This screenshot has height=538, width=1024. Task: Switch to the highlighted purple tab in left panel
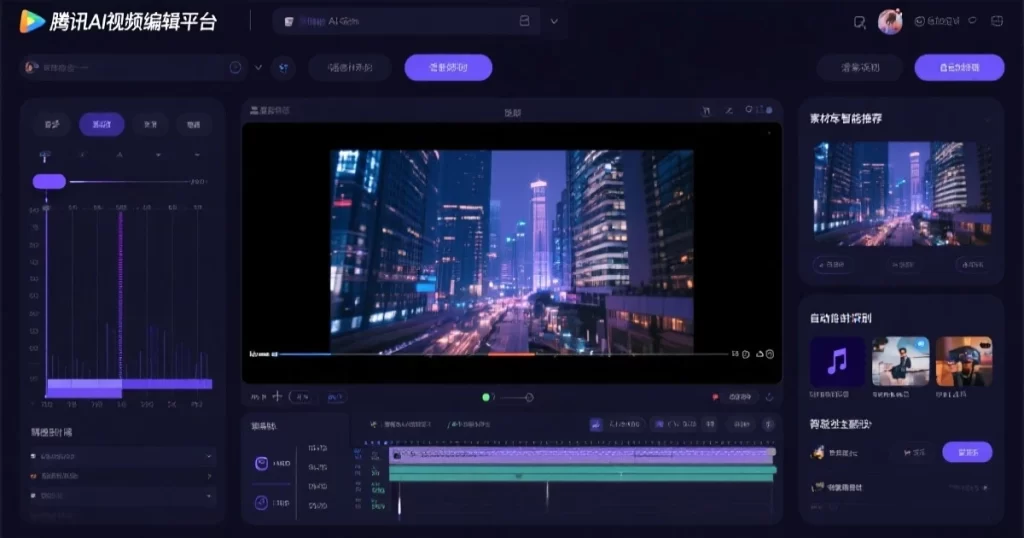[101, 124]
